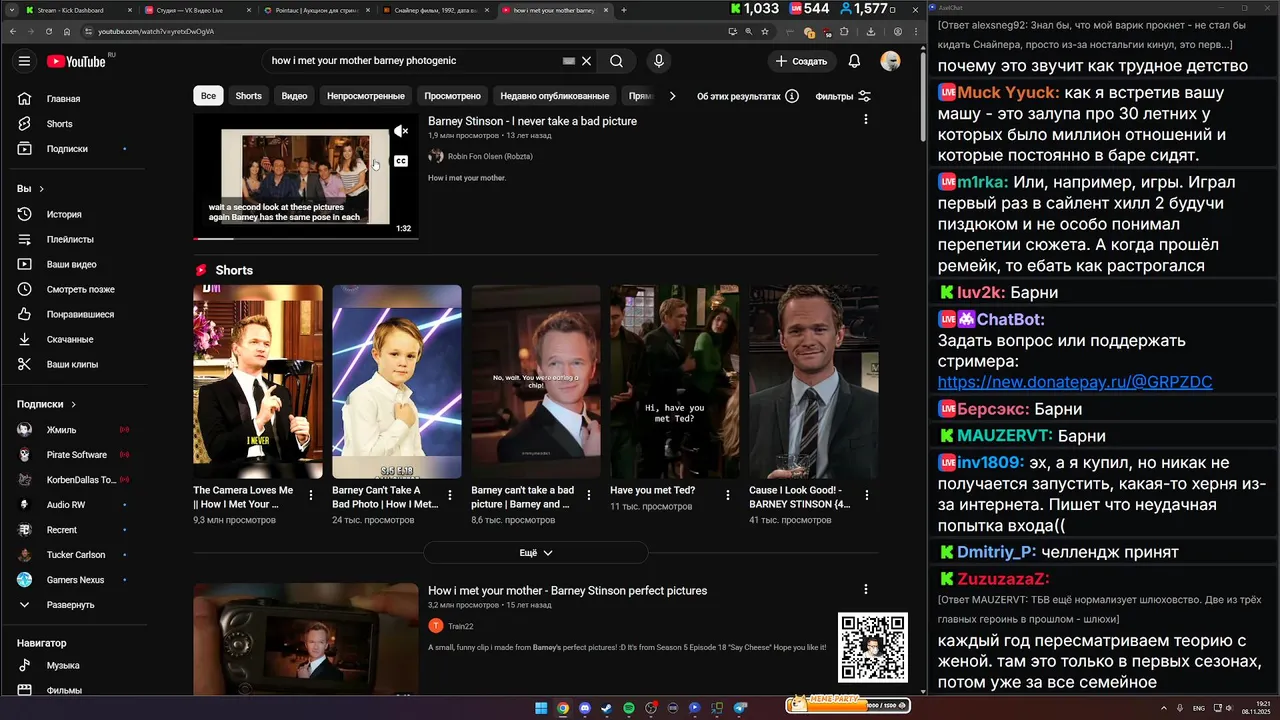Screen dimensions: 1280x720
Task: Select the Непросмотренные filter chip
Action: (x=366, y=96)
